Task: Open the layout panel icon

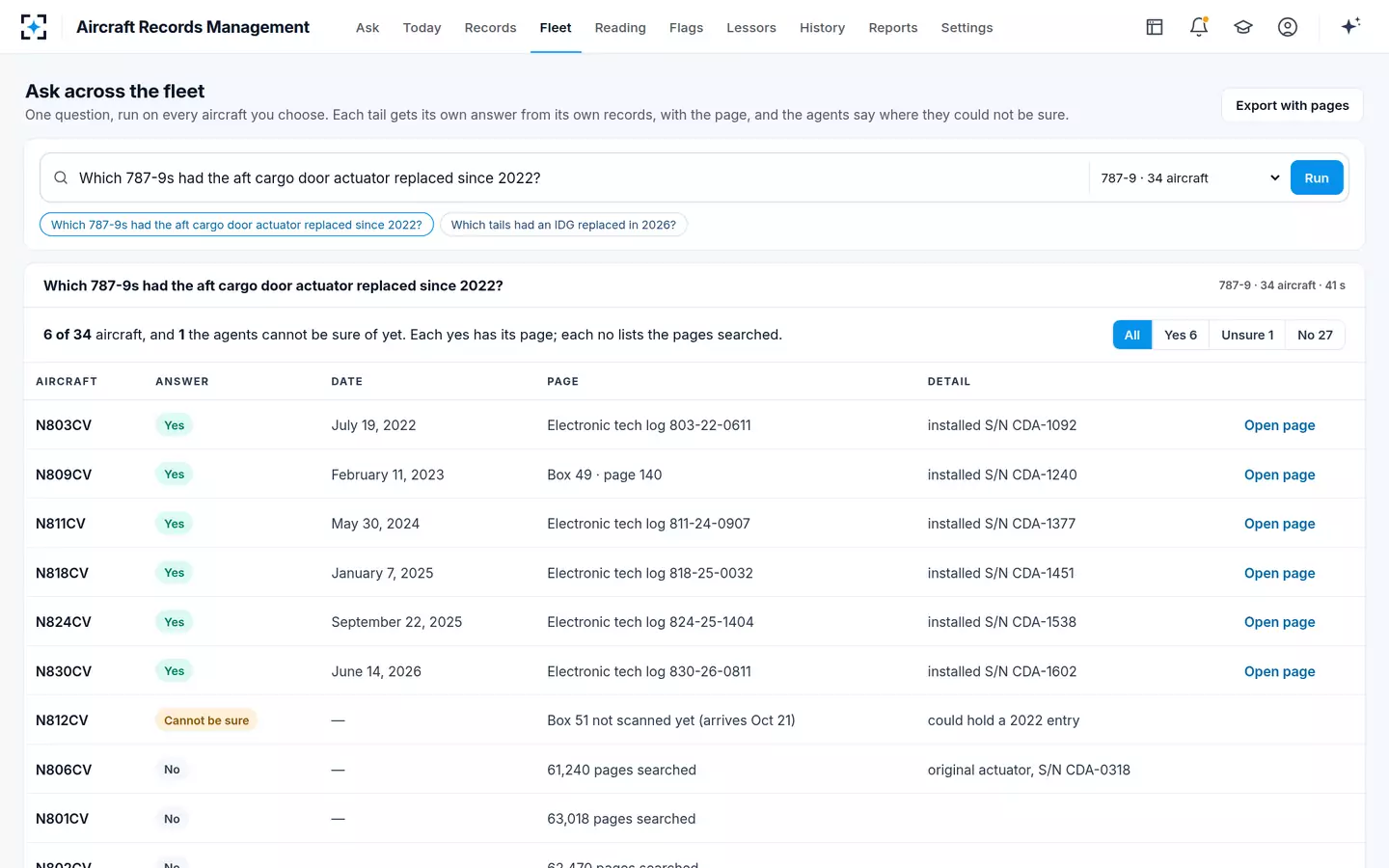Action: [x=1155, y=27]
